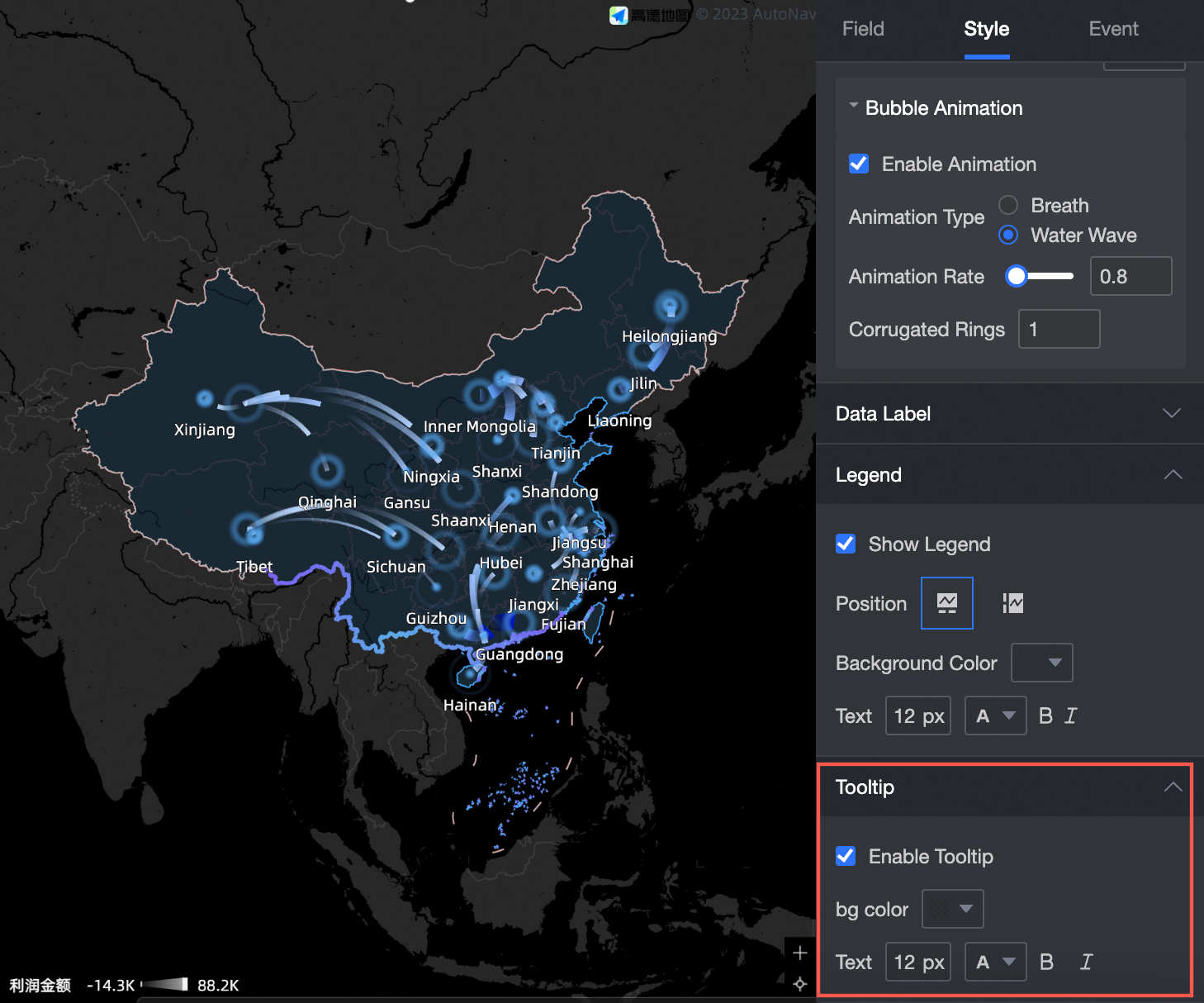The image size is (1204, 1003).
Task: Disable the Enable Tooltip checkbox
Action: (x=845, y=856)
